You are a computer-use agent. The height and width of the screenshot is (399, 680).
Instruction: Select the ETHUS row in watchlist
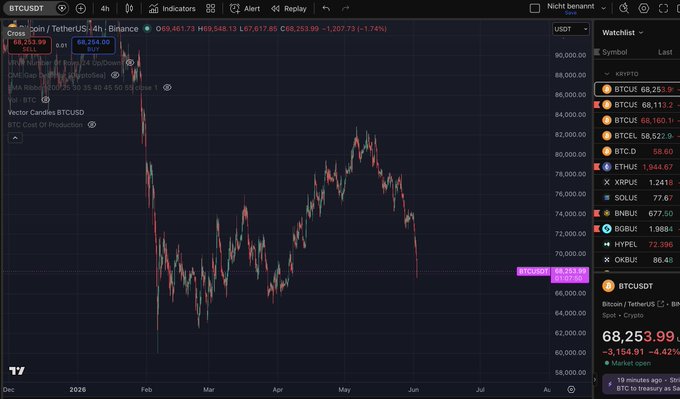(637, 167)
